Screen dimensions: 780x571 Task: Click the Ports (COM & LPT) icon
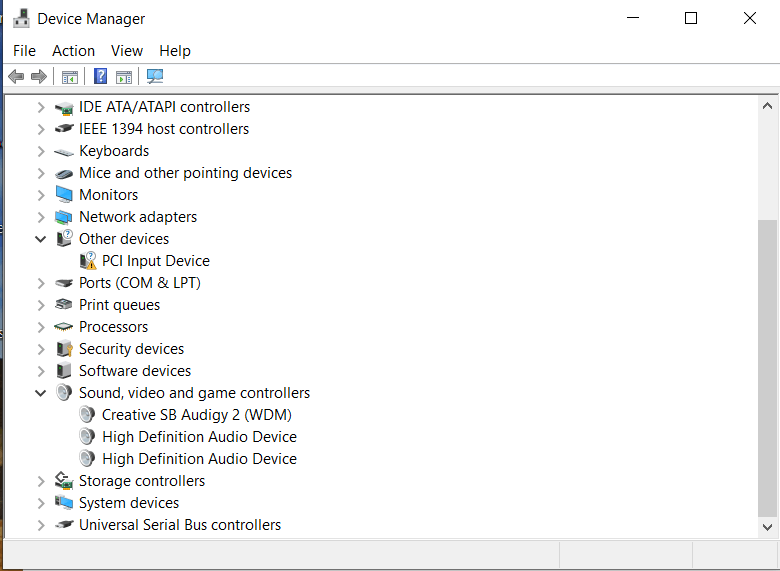point(64,283)
